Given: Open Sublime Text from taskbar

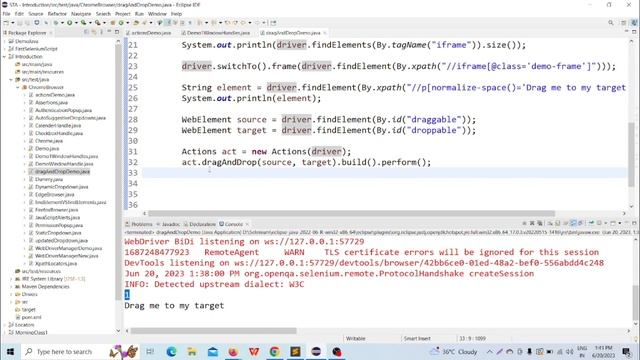Looking at the screenshot, I should tap(296, 351).
